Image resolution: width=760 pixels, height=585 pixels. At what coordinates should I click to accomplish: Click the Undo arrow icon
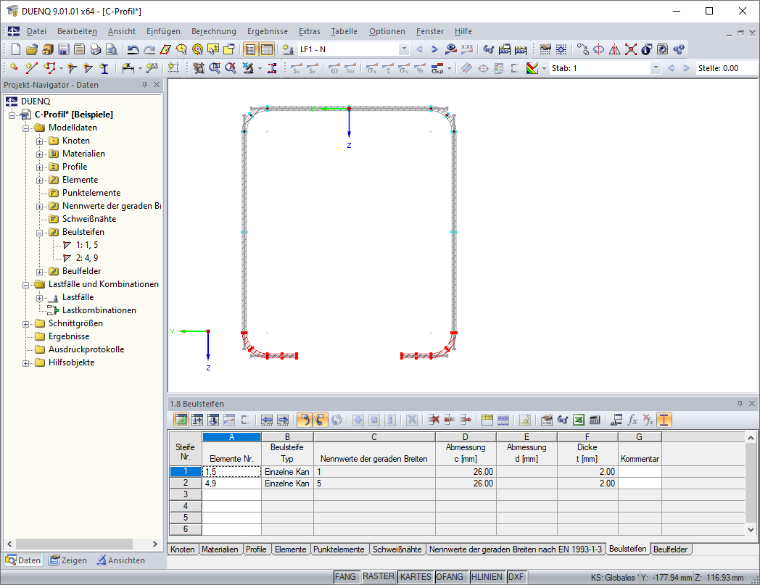[133, 49]
